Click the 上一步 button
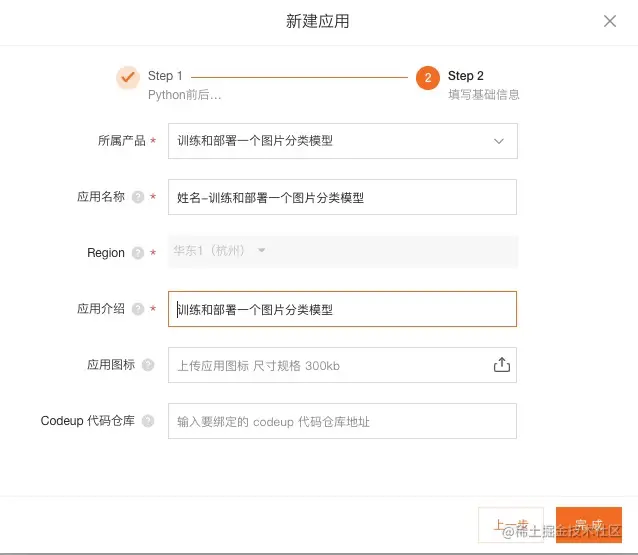Viewport: 638px width, 555px height. 511,525
